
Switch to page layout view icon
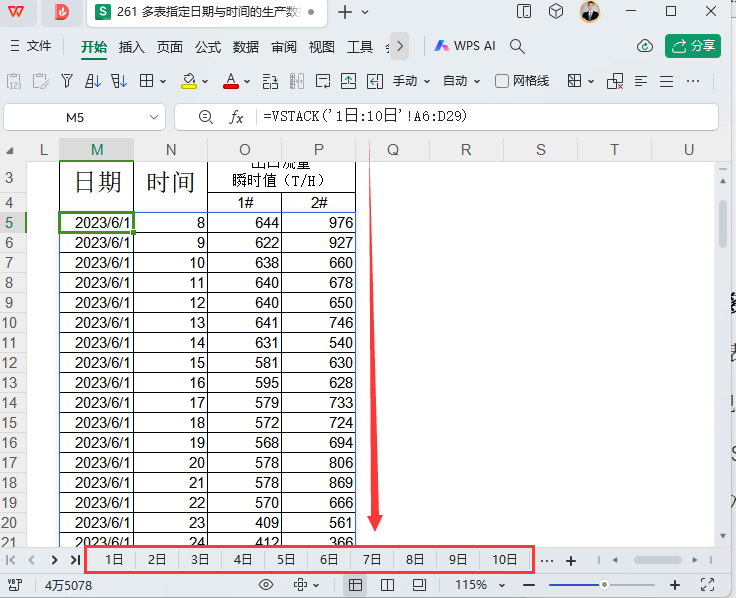[419, 585]
